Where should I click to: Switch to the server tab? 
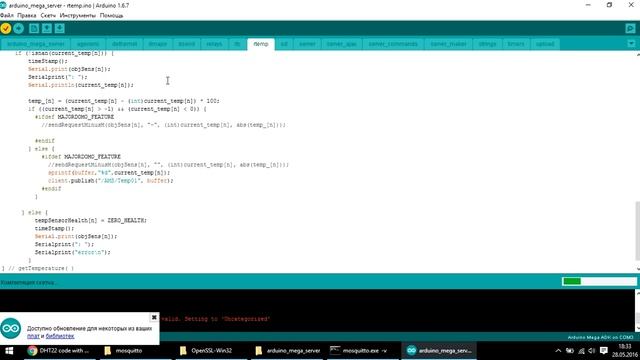(307, 44)
